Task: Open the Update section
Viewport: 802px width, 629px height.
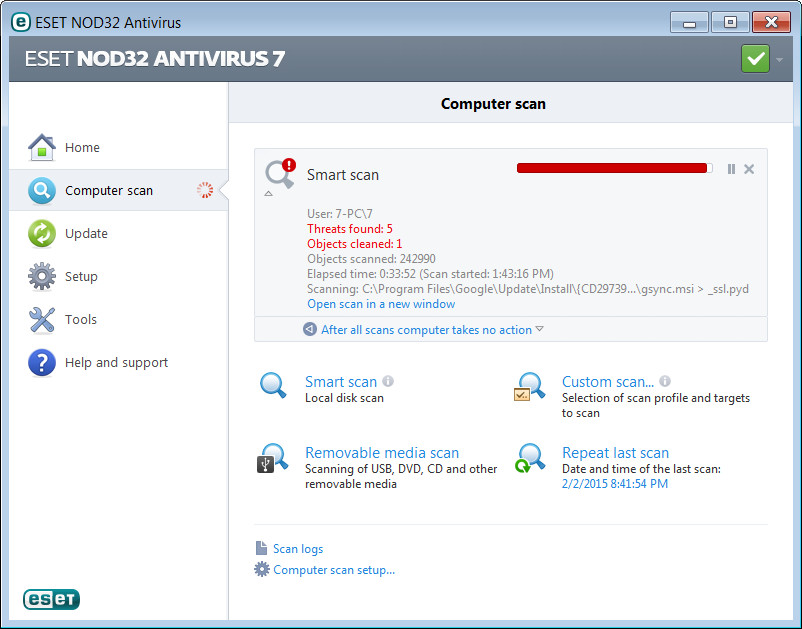Action: pyautogui.click(x=119, y=234)
